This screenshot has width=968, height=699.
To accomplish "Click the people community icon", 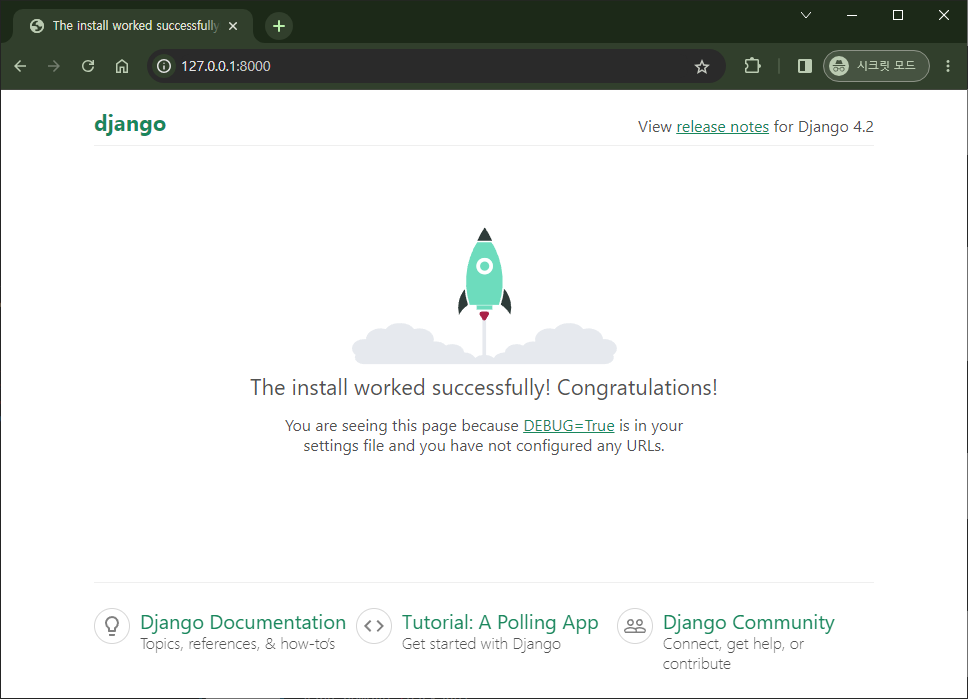I will coord(635,626).
